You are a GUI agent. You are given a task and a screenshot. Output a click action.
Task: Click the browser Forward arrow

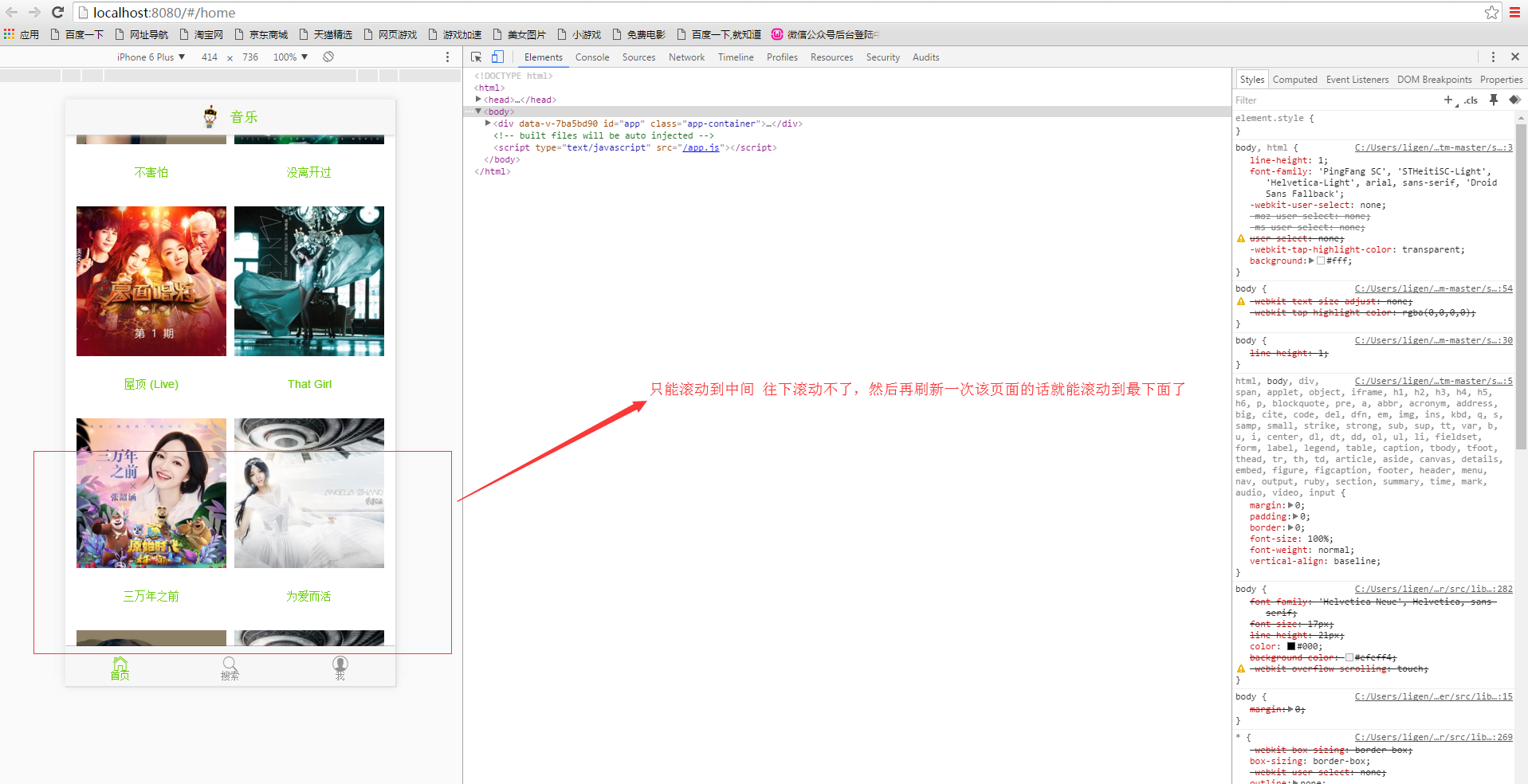pyautogui.click(x=34, y=12)
